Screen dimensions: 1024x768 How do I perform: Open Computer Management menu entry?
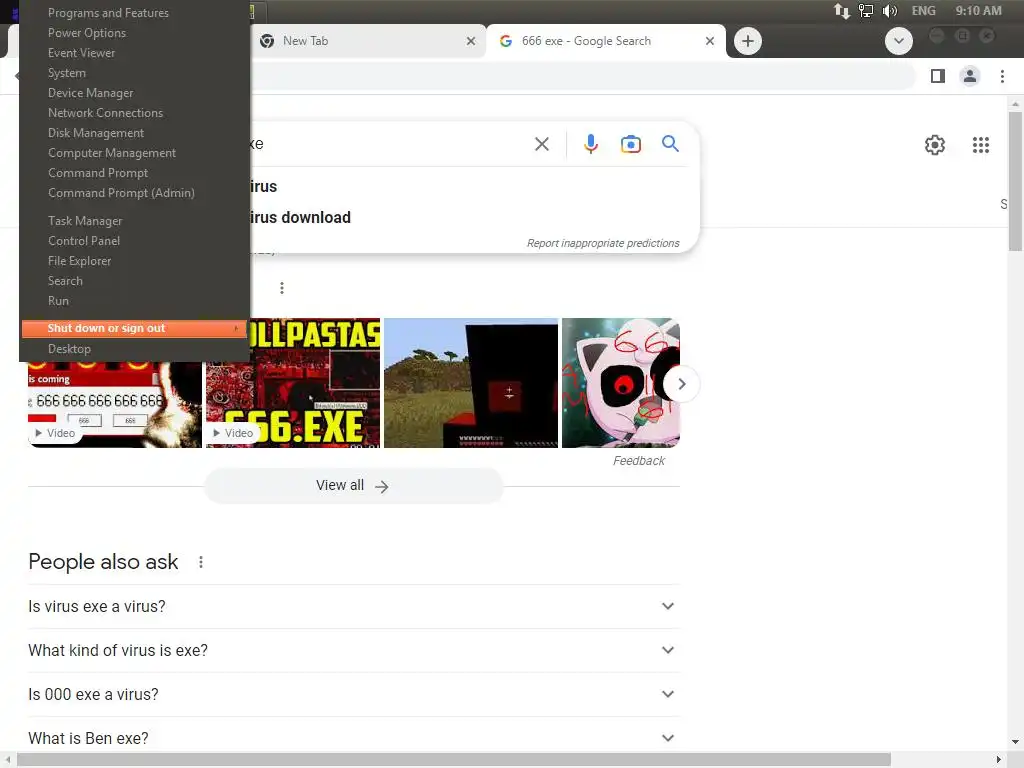tap(112, 153)
